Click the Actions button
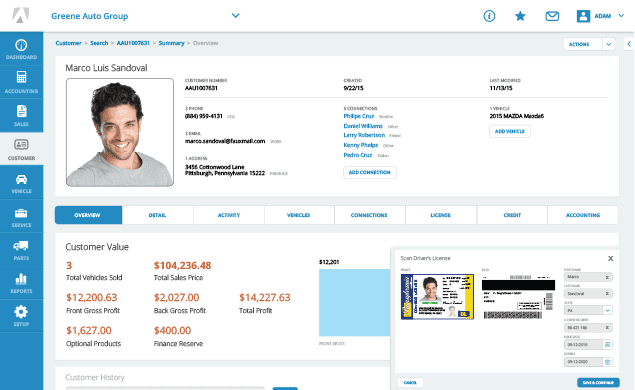635x390 pixels. 582,44
